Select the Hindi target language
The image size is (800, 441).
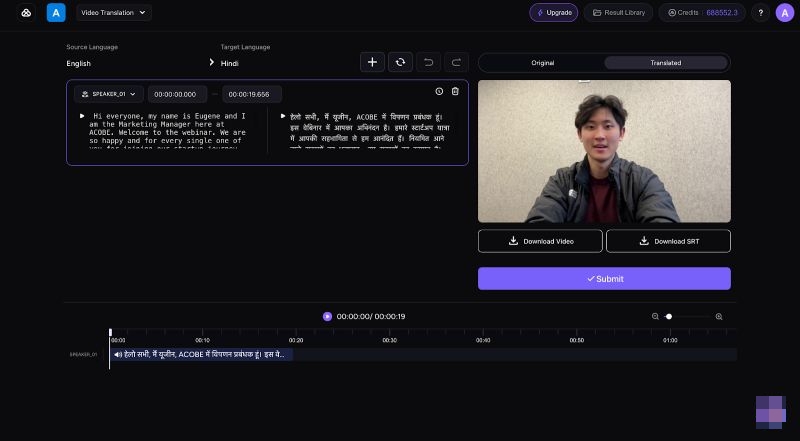230,63
